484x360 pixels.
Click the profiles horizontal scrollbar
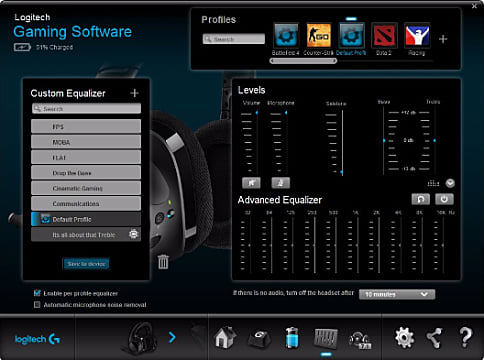pyautogui.click(x=303, y=61)
